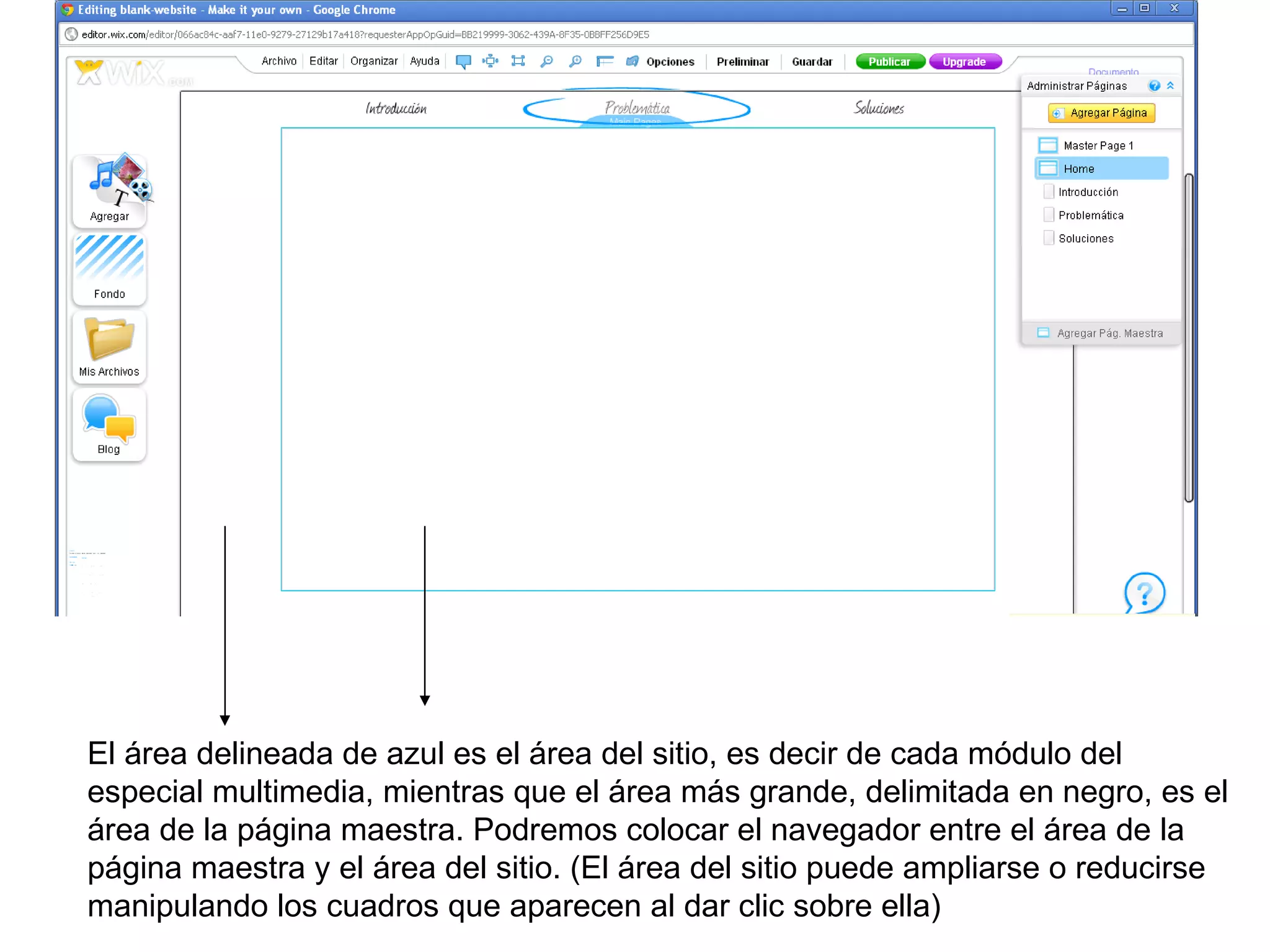This screenshot has width=1270, height=952.
Task: Toggle the rulers toolbar icon
Action: pyautogui.click(x=605, y=61)
